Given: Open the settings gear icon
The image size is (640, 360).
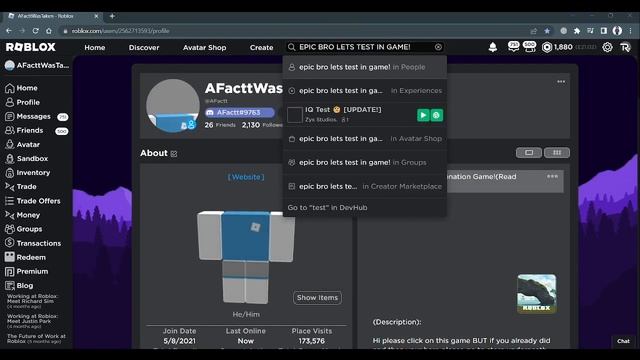Looking at the screenshot, I should click(x=607, y=47).
